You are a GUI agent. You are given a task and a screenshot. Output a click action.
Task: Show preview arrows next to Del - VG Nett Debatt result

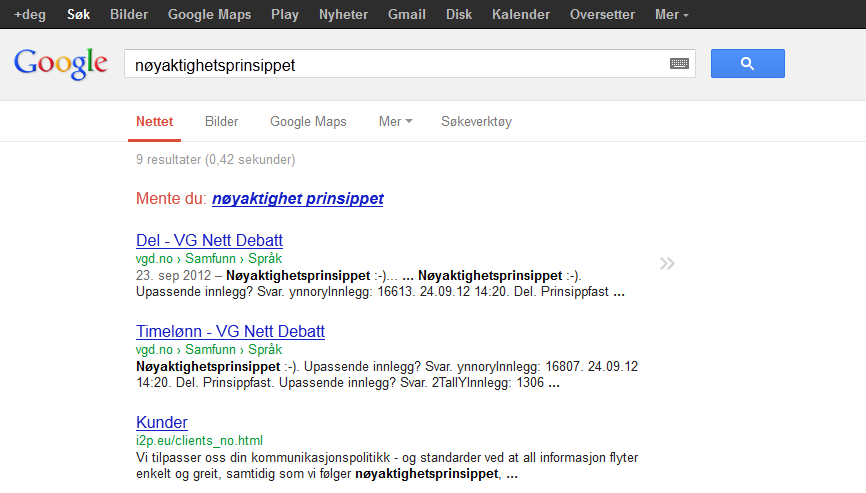[667, 263]
